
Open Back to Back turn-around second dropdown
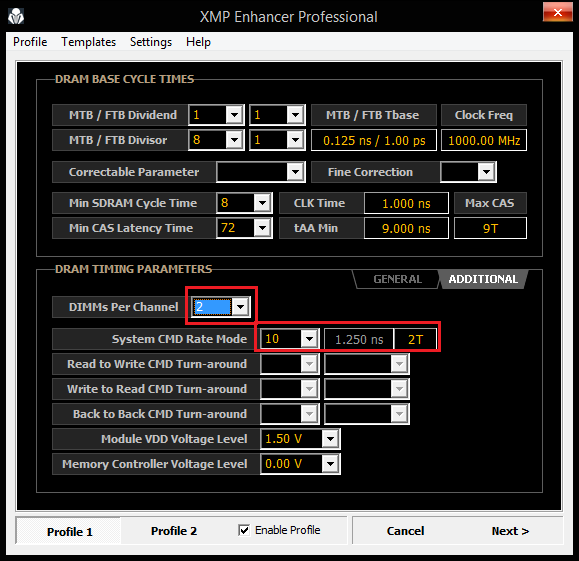pos(399,414)
